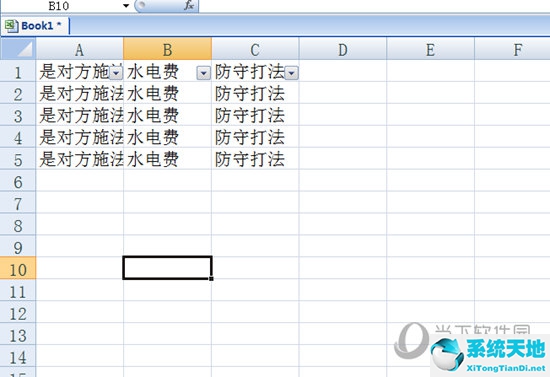Click cell C5 containing 防守打法
This screenshot has width=550, height=377.
pyautogui.click(x=255, y=159)
